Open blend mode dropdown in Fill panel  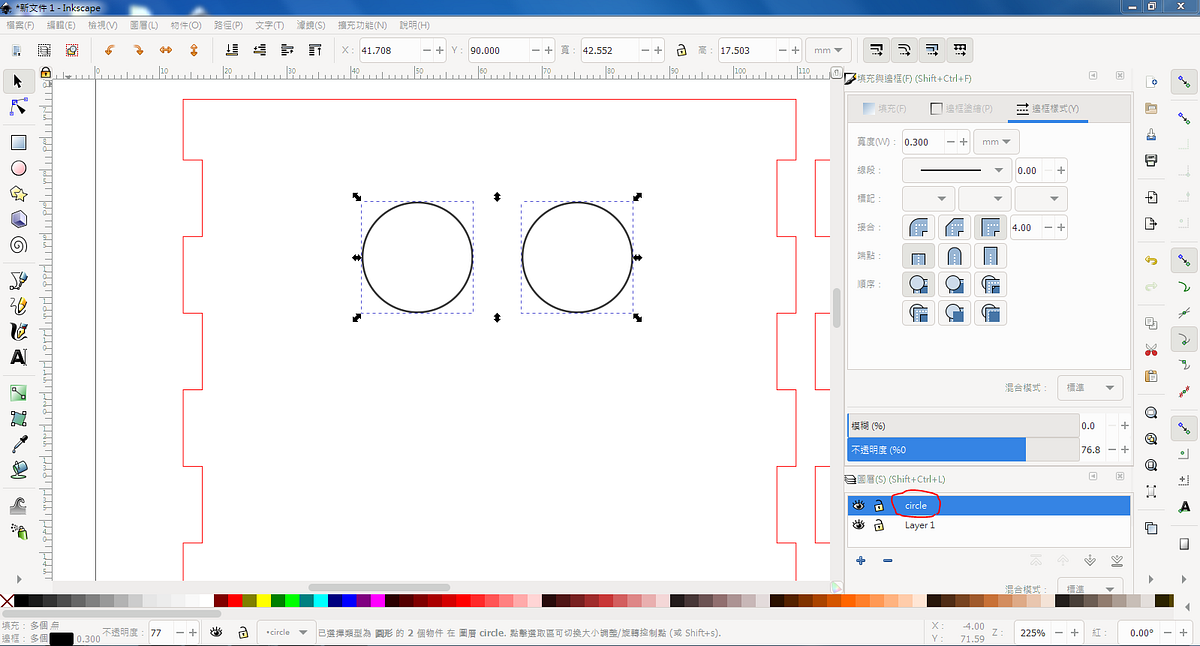[x=1090, y=387]
